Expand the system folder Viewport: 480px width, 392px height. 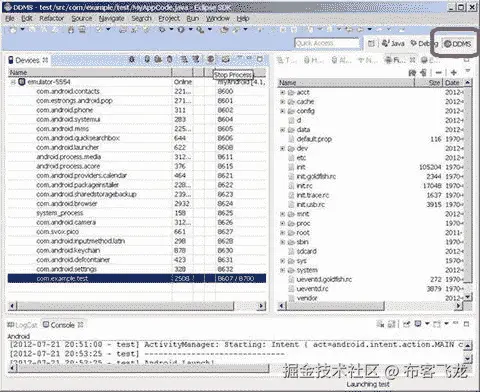(283, 270)
